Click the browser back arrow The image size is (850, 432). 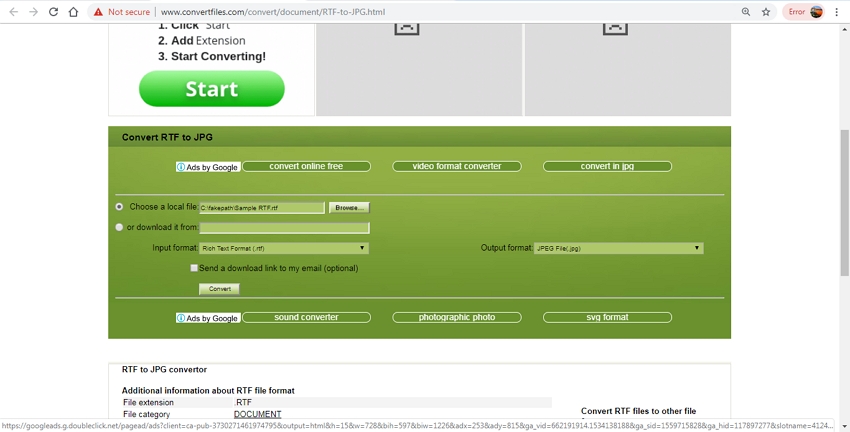click(x=13, y=12)
